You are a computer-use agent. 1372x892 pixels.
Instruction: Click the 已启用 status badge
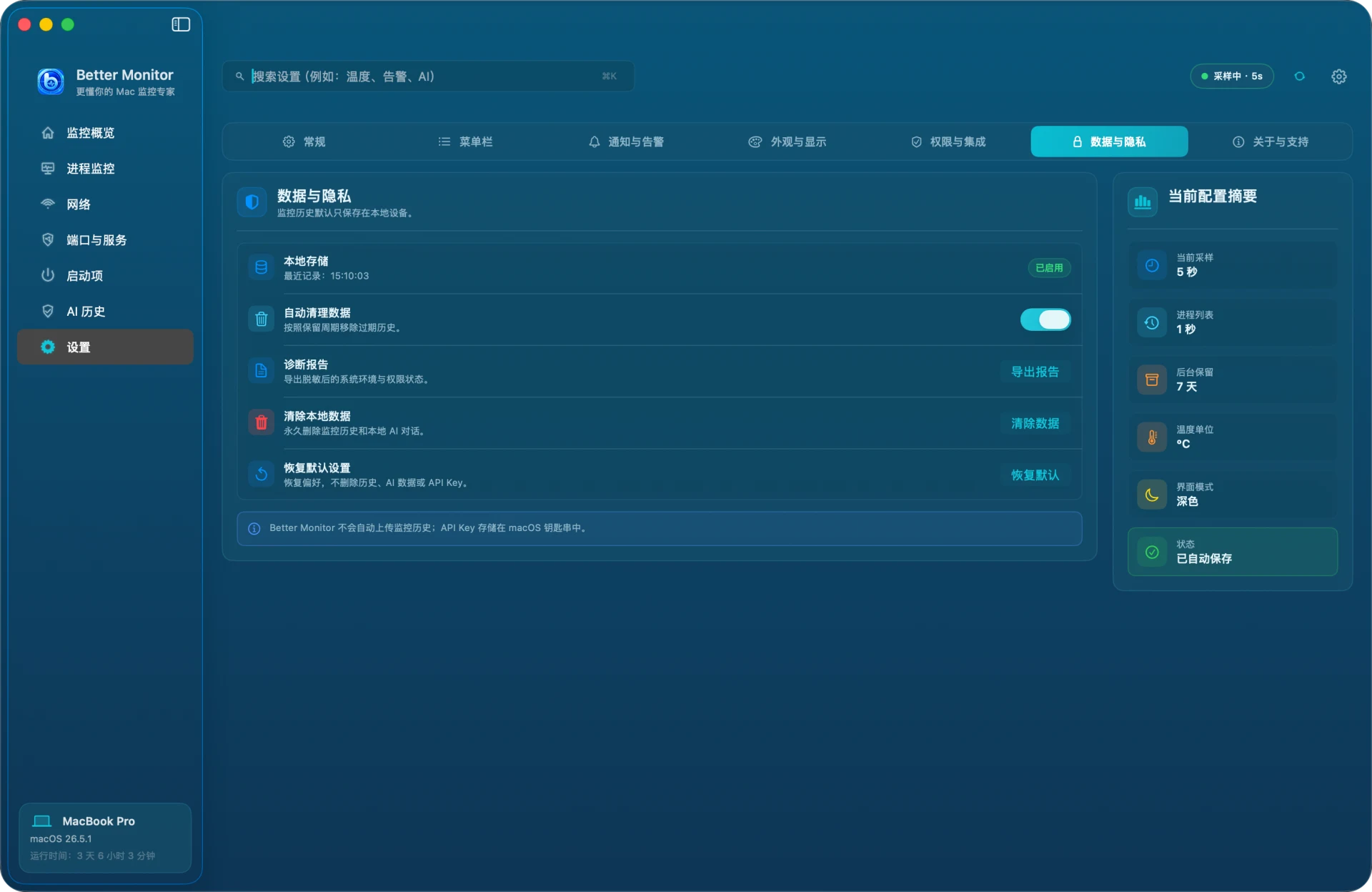[1049, 267]
